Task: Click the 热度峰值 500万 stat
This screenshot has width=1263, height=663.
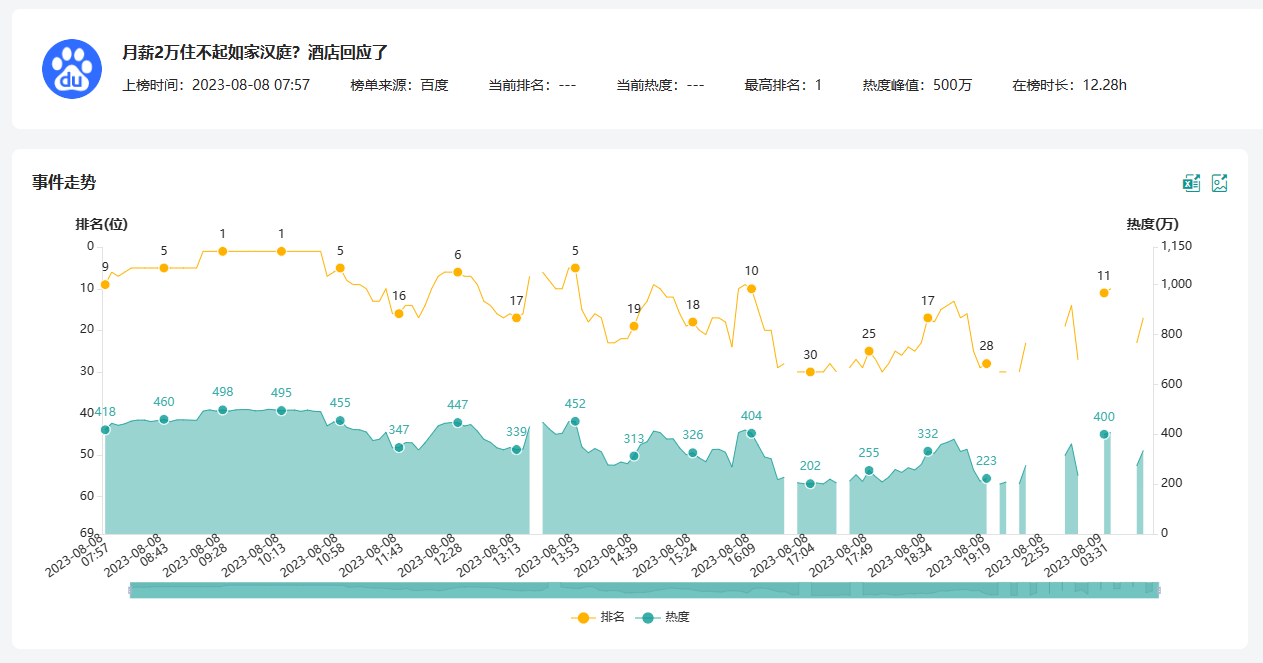Action: 917,85
